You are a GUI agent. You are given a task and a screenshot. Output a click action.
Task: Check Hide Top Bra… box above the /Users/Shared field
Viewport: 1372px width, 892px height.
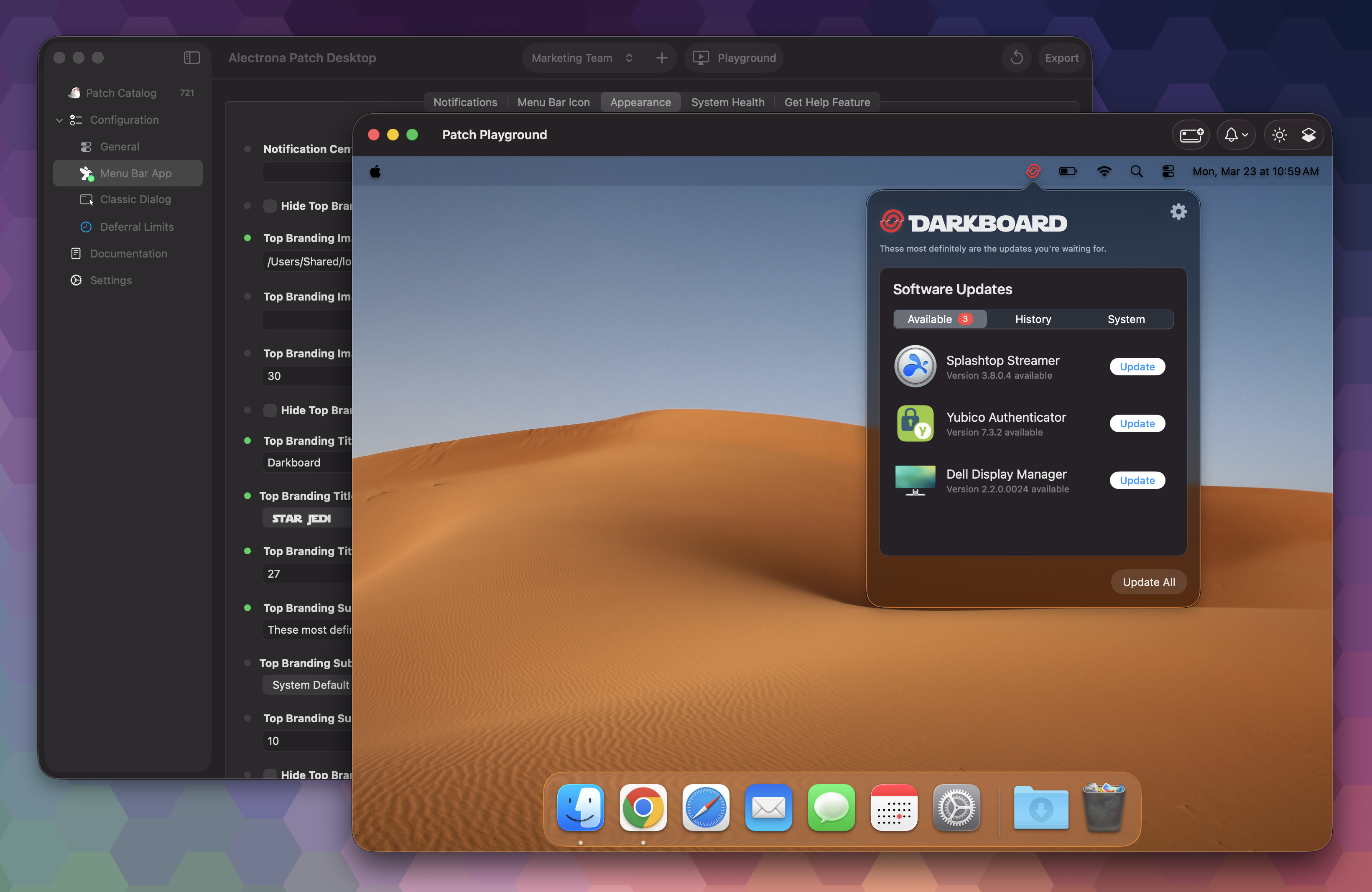point(270,206)
